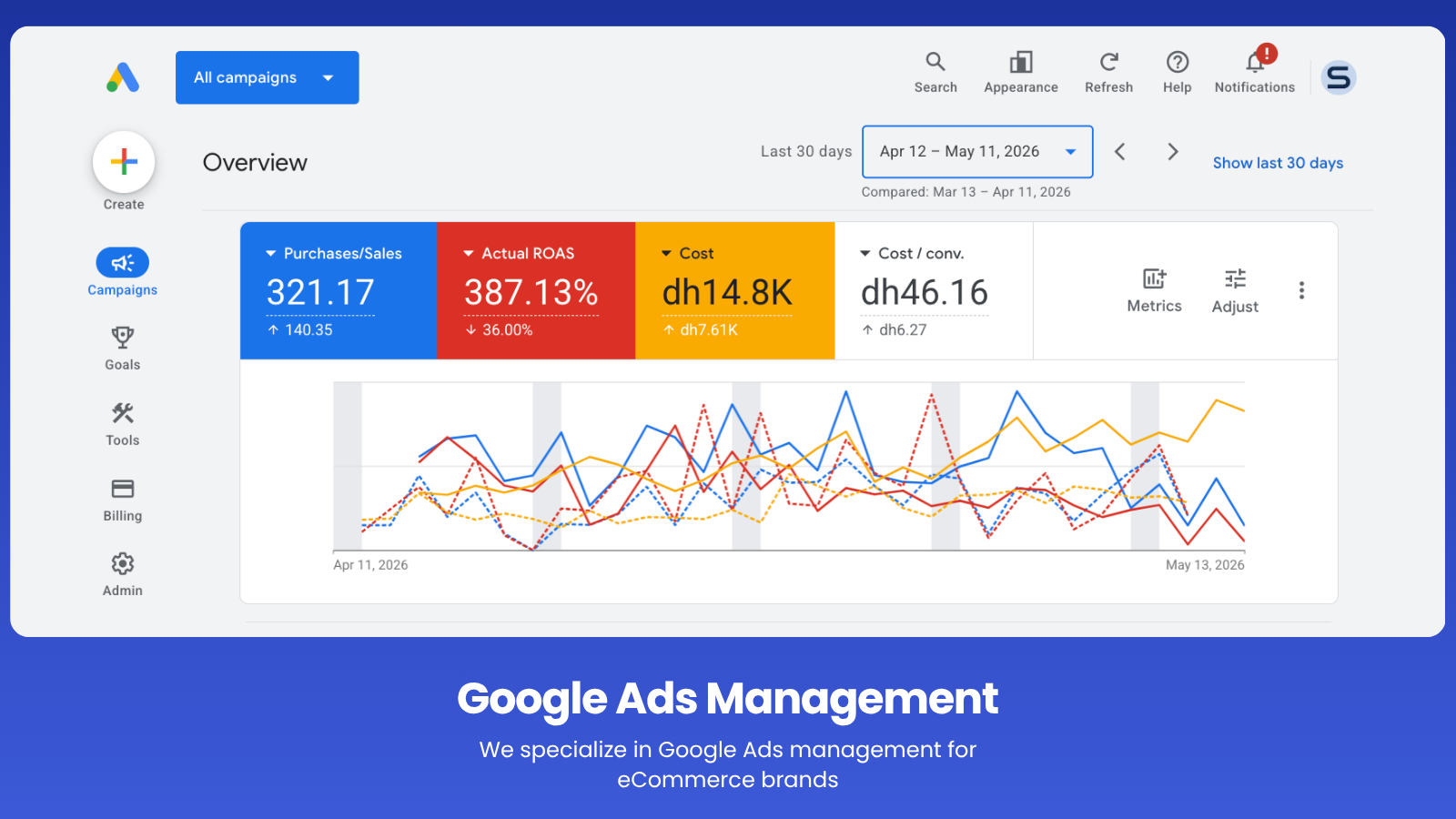Click the Refresh icon

click(1108, 62)
